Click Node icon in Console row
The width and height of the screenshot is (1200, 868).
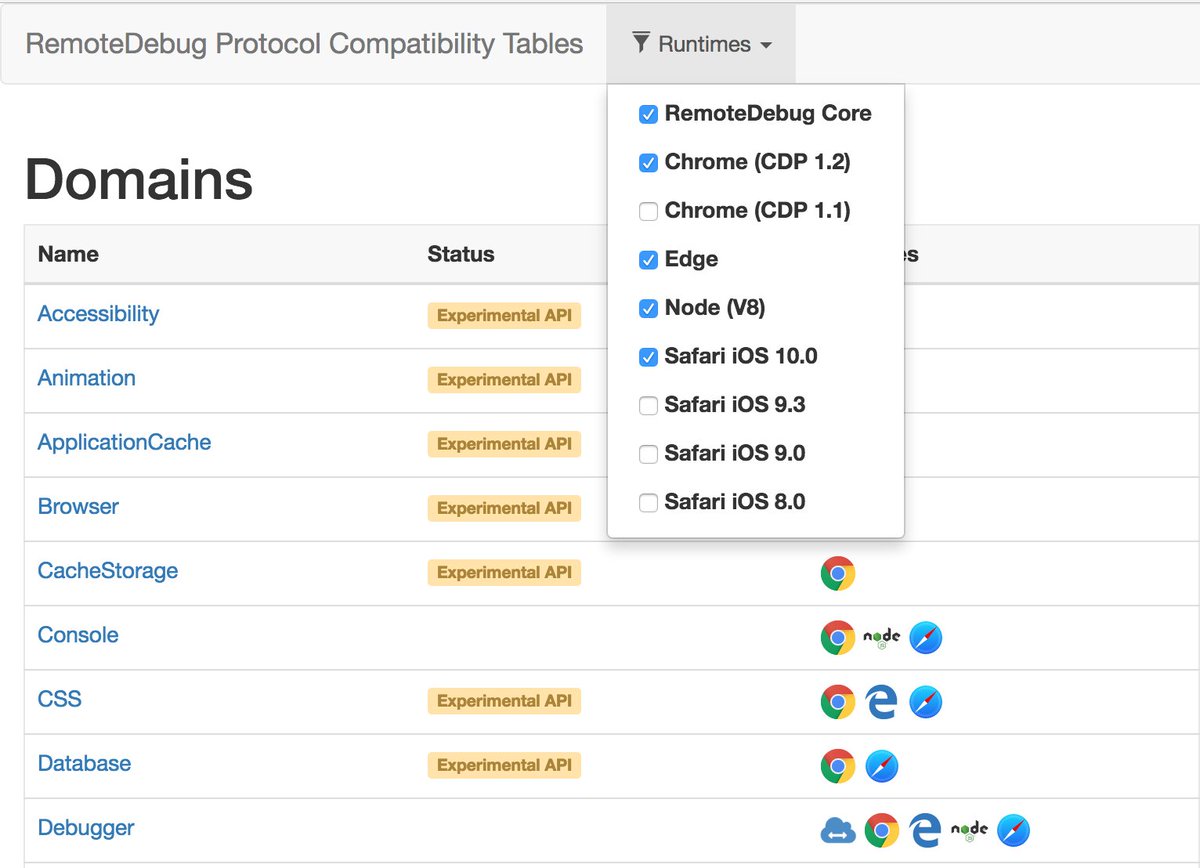coord(882,637)
